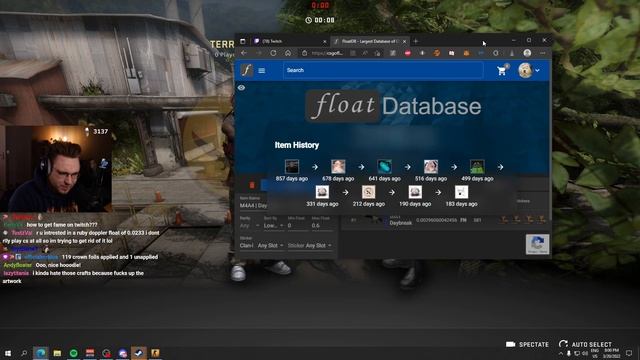Image resolution: width=640 pixels, height=360 pixels.
Task: Open the FloatDB hamburger menu
Action: coord(262,71)
